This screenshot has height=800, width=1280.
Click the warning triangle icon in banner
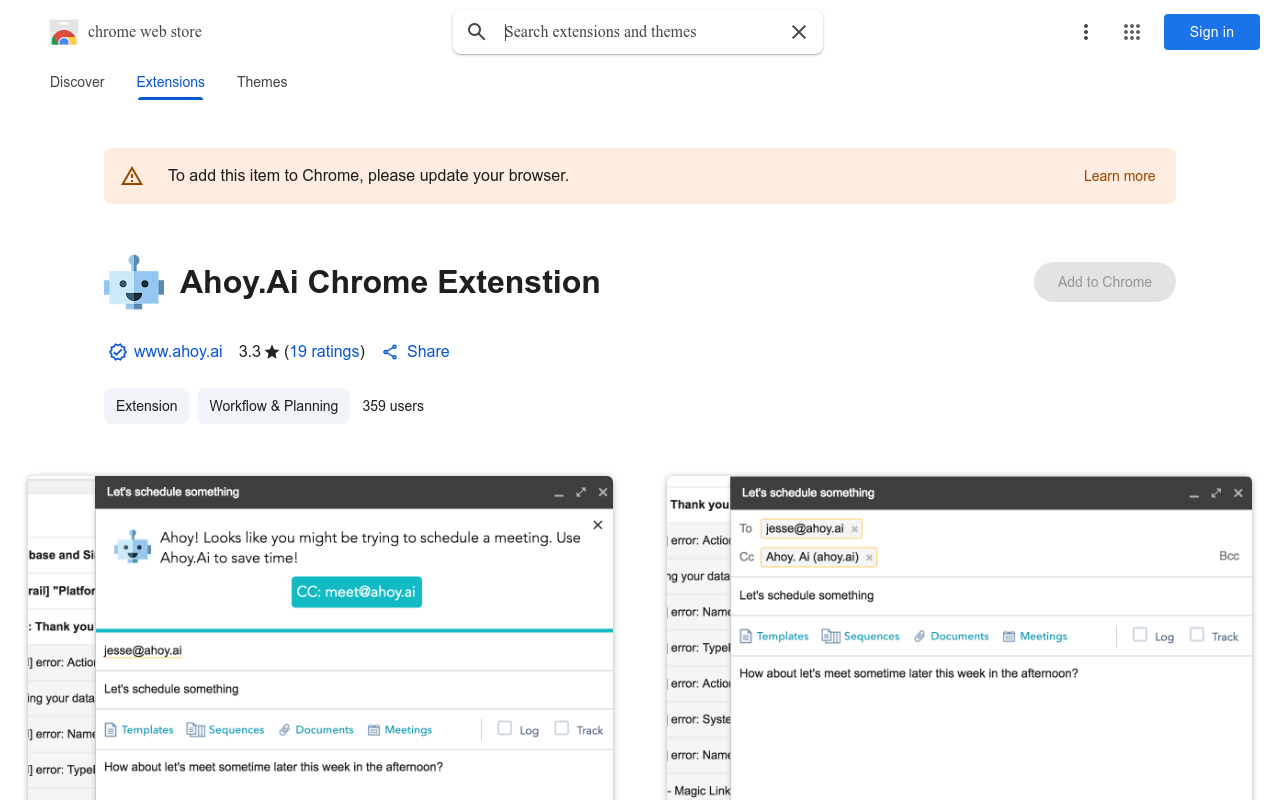[x=132, y=176]
